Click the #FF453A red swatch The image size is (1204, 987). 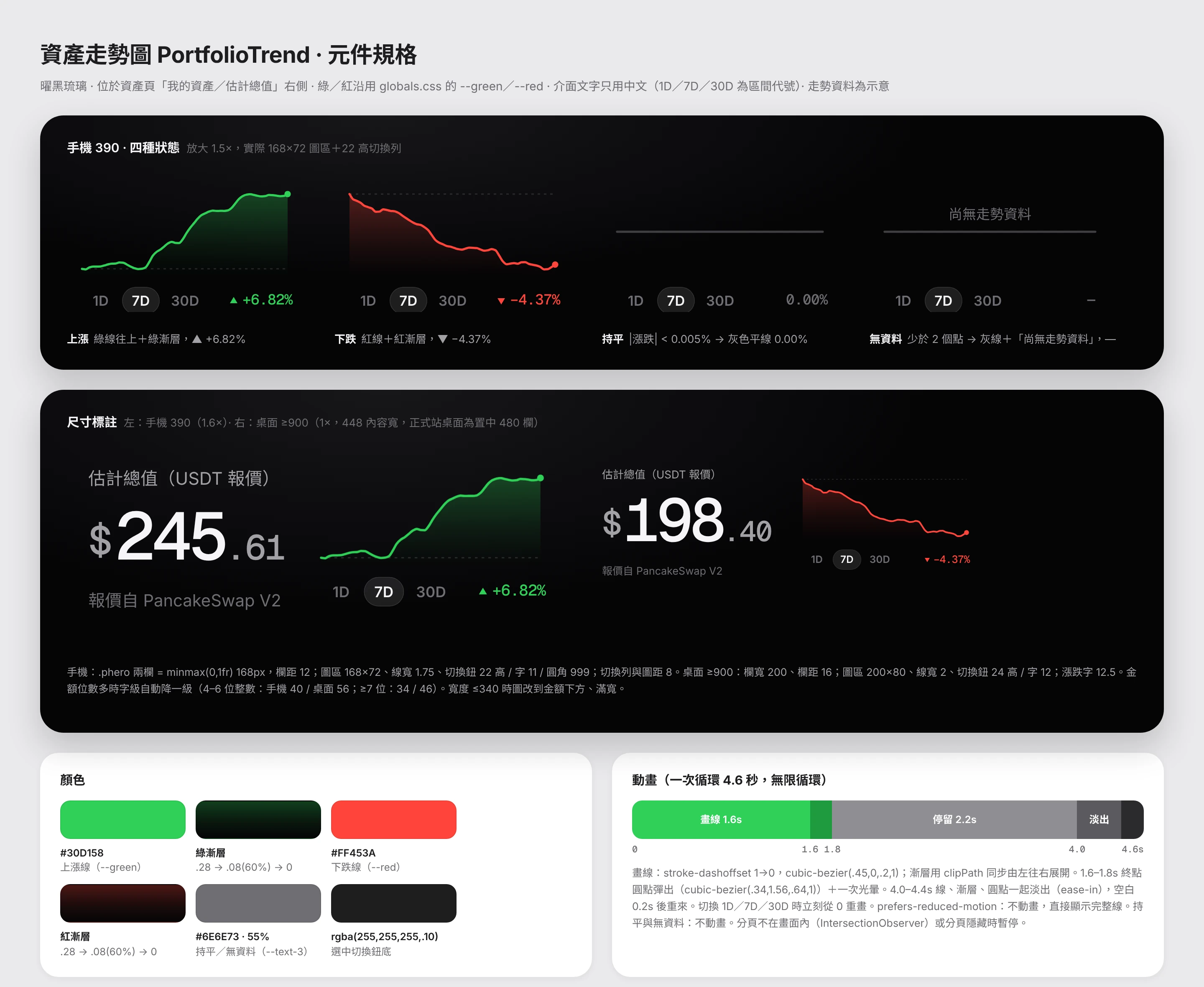click(x=394, y=819)
